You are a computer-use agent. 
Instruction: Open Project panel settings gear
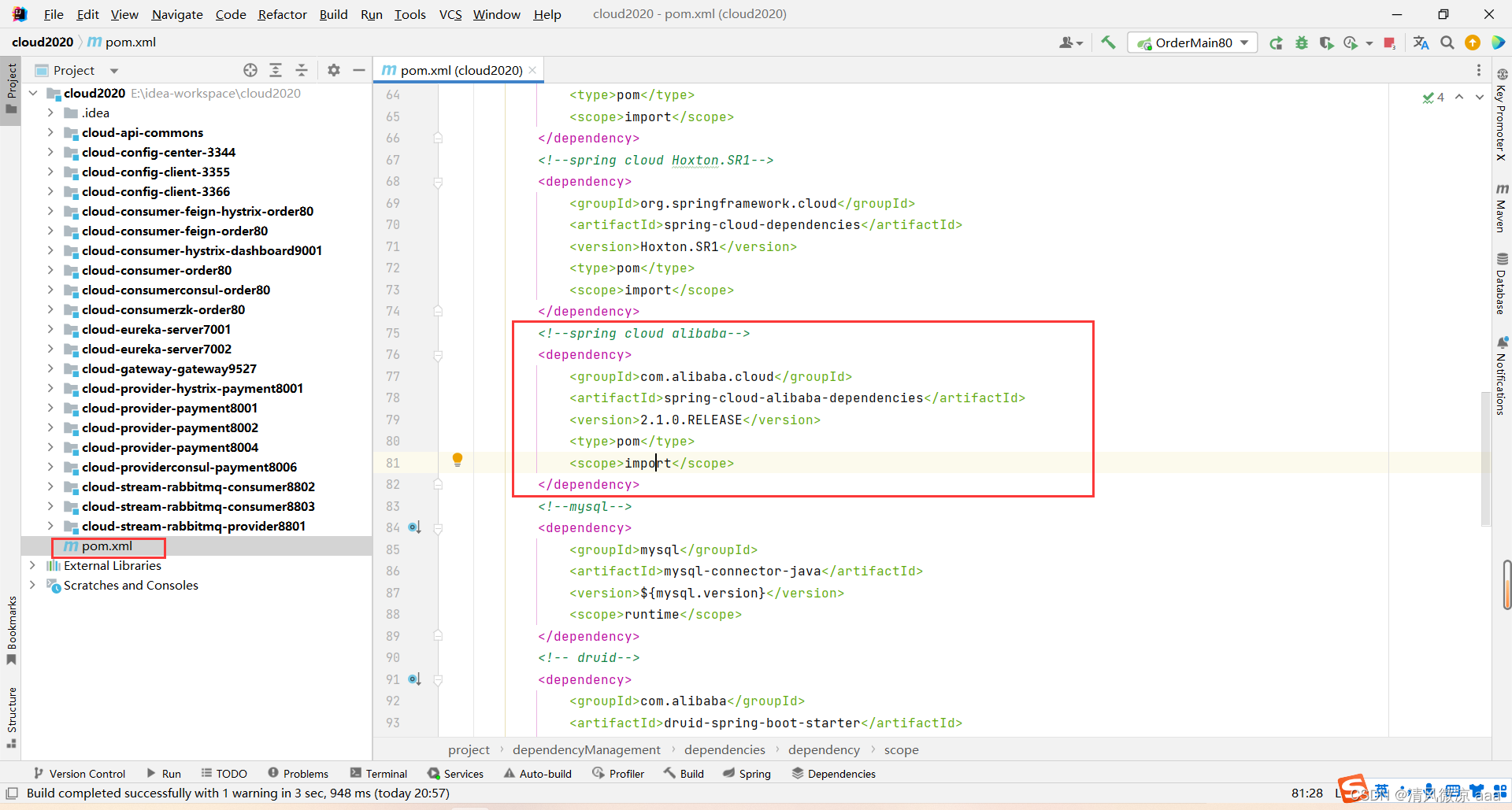click(334, 70)
